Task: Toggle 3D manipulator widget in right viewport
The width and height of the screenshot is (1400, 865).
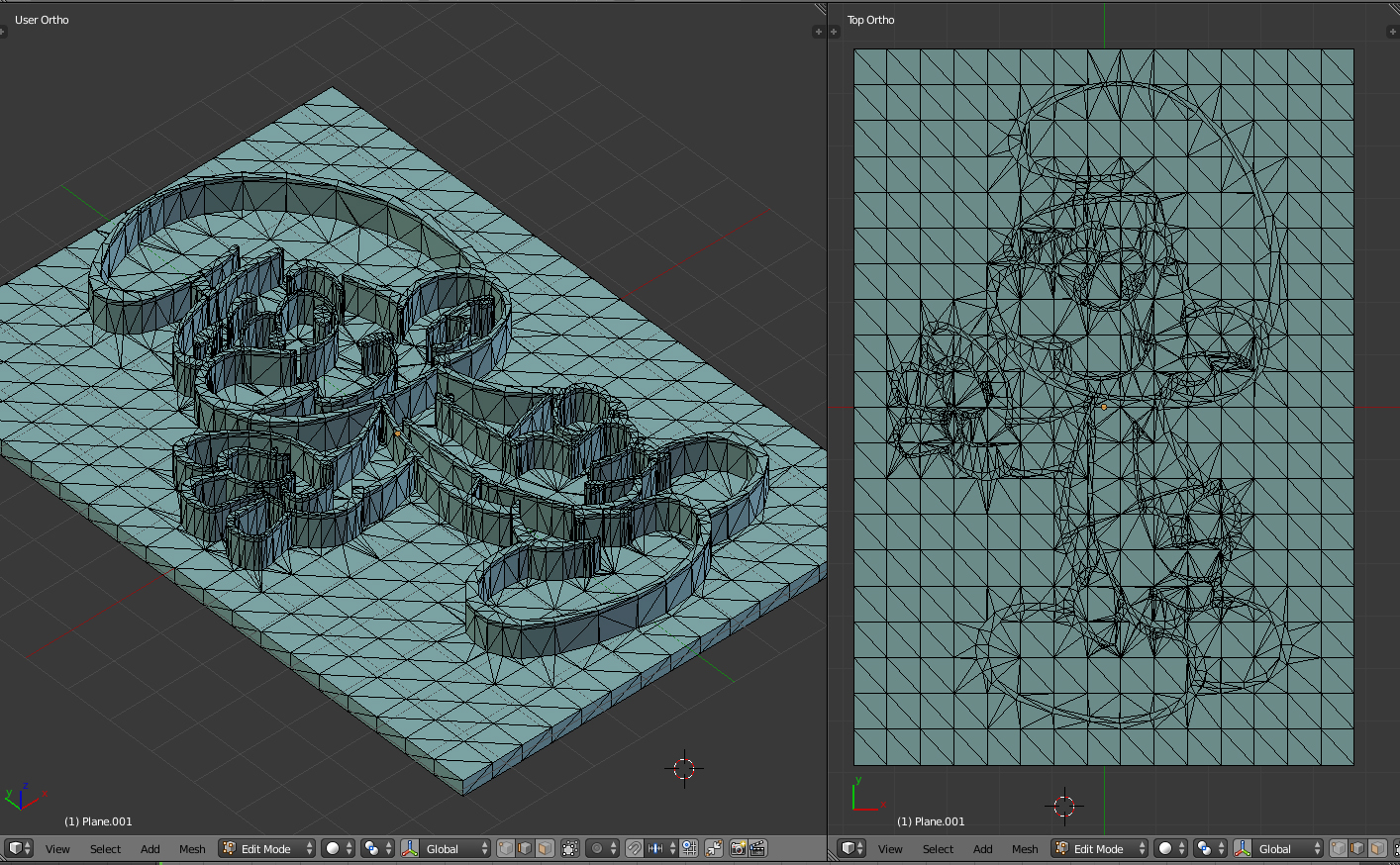Action: (1243, 848)
